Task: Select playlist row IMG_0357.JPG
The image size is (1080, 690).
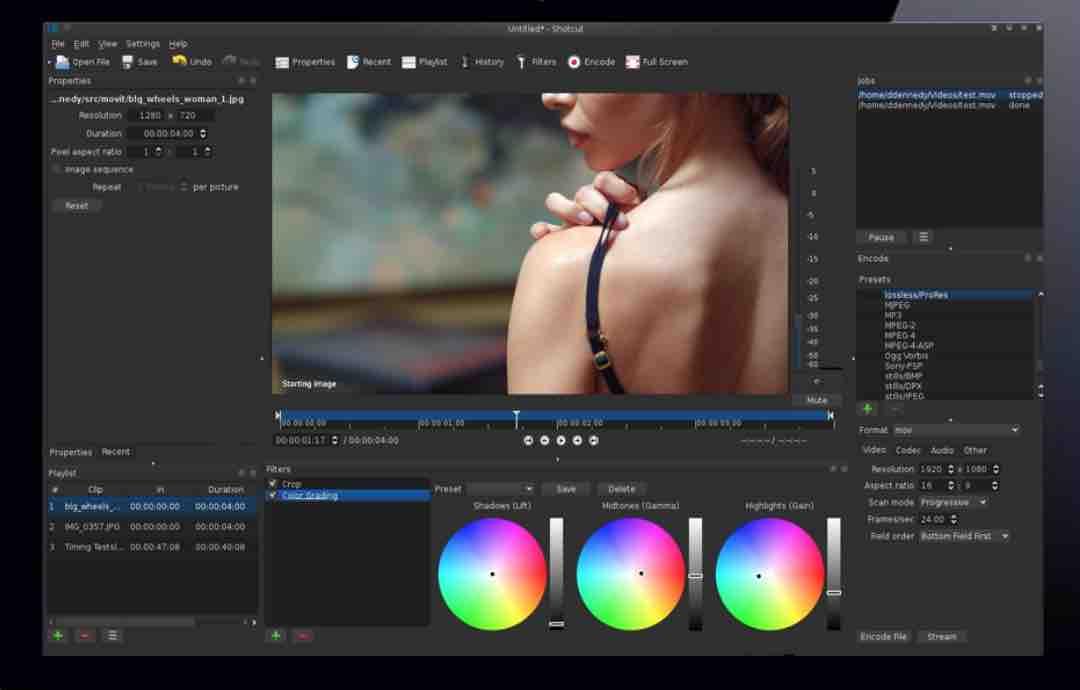Action: coord(152,526)
